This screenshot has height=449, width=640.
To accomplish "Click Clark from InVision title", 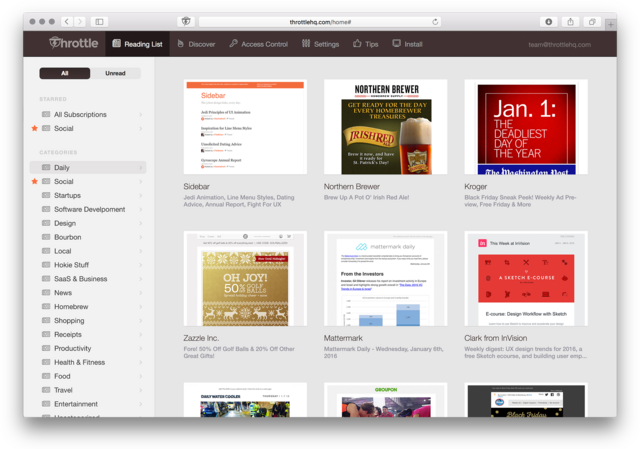I will tap(496, 338).
